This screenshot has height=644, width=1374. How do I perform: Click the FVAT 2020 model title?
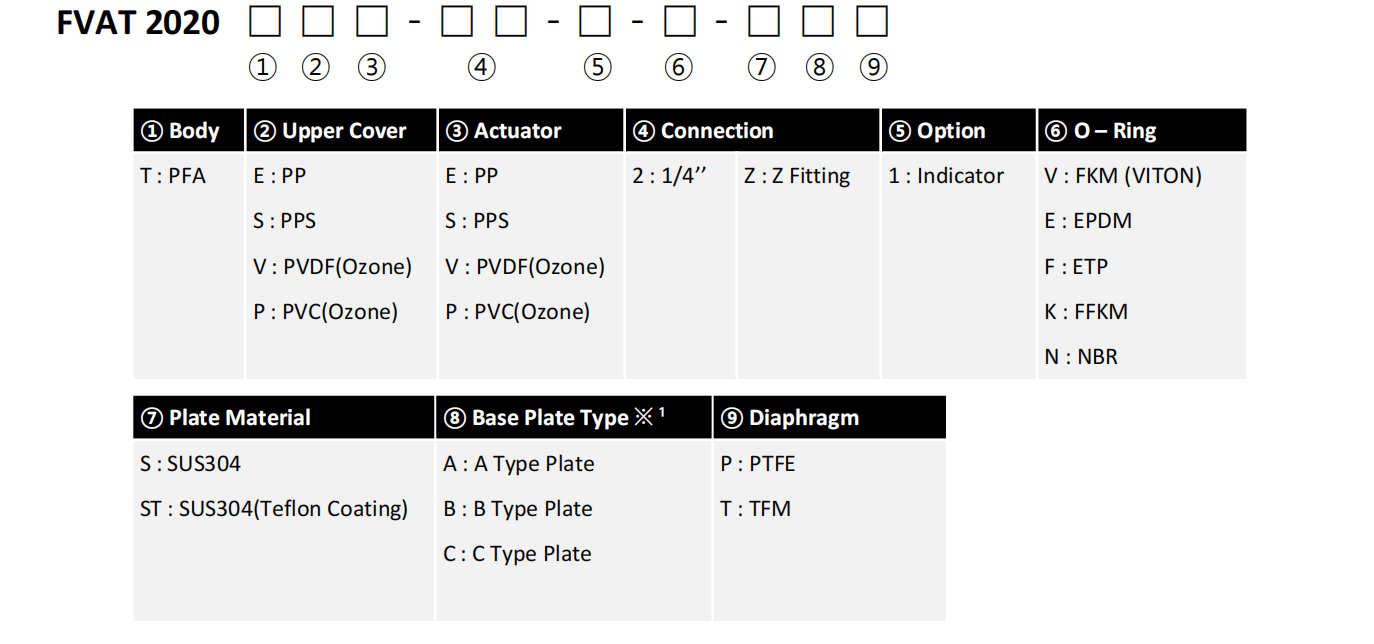click(x=138, y=22)
